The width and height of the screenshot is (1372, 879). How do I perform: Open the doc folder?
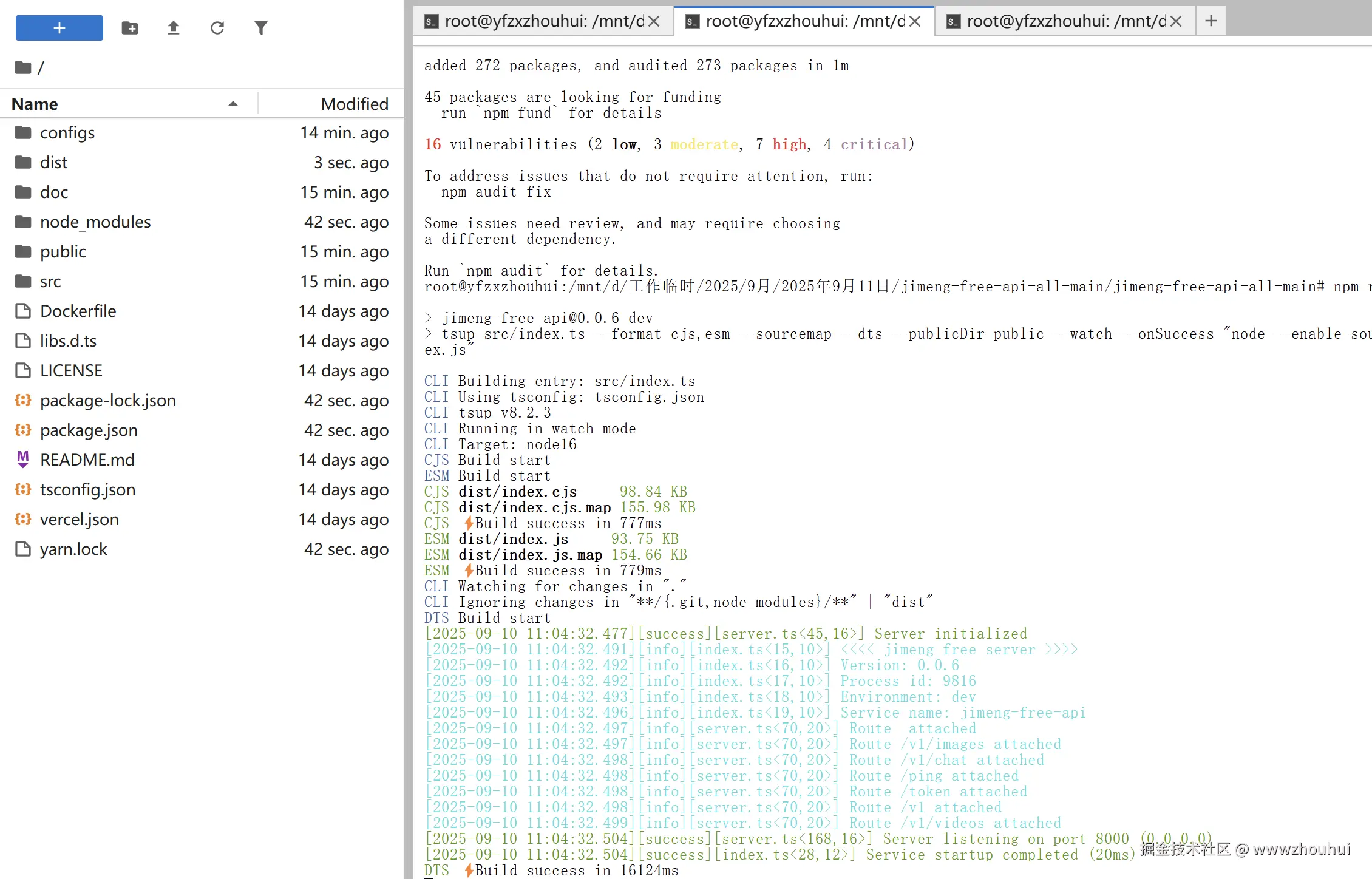coord(202,192)
